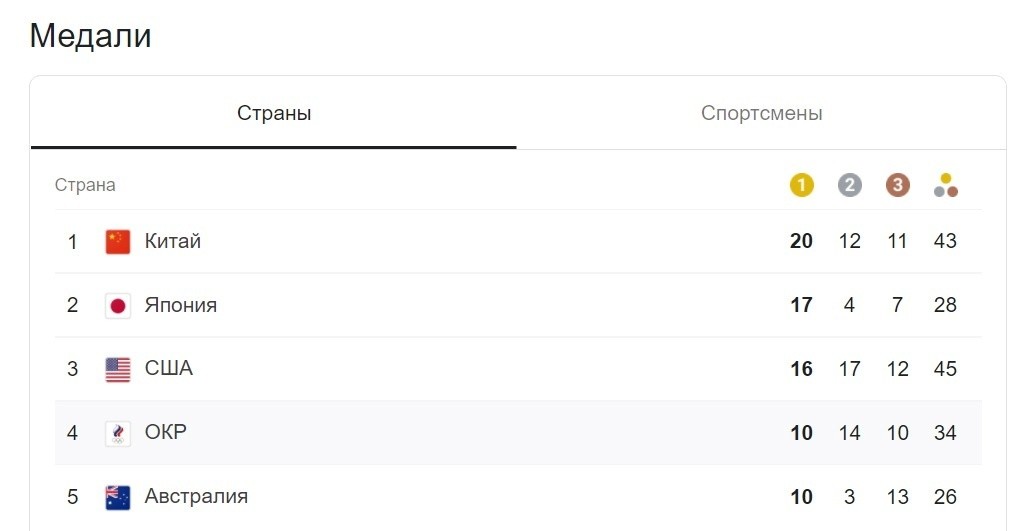Click USA's gold count of 16
The height and width of the screenshot is (531, 1023).
(x=801, y=369)
